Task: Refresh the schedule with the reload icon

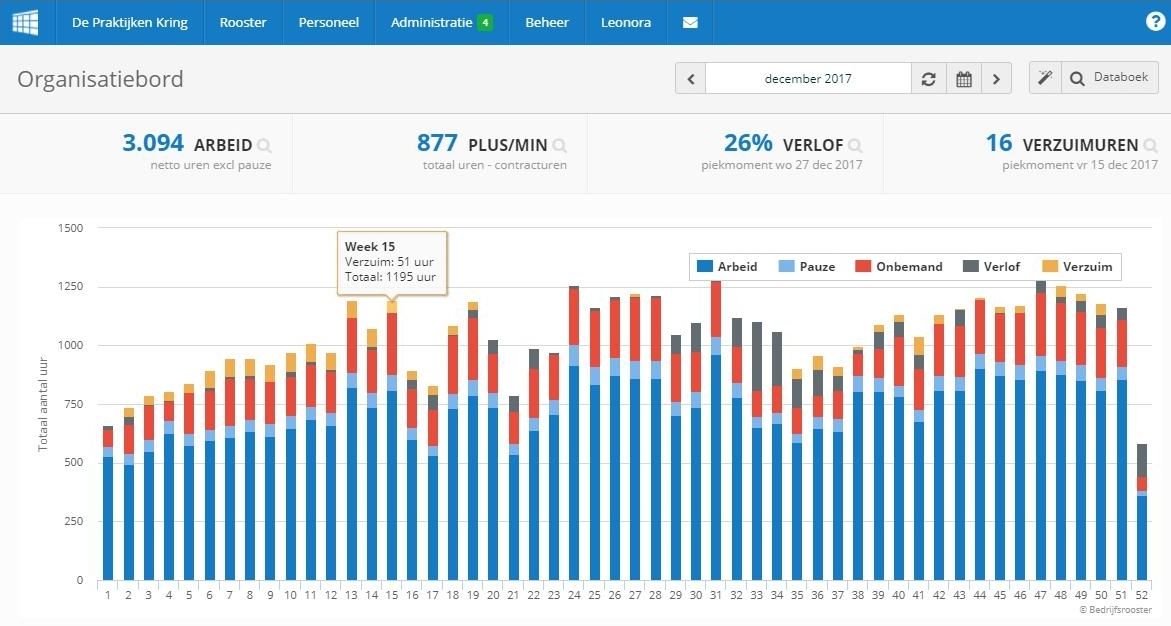Action: click(x=928, y=77)
